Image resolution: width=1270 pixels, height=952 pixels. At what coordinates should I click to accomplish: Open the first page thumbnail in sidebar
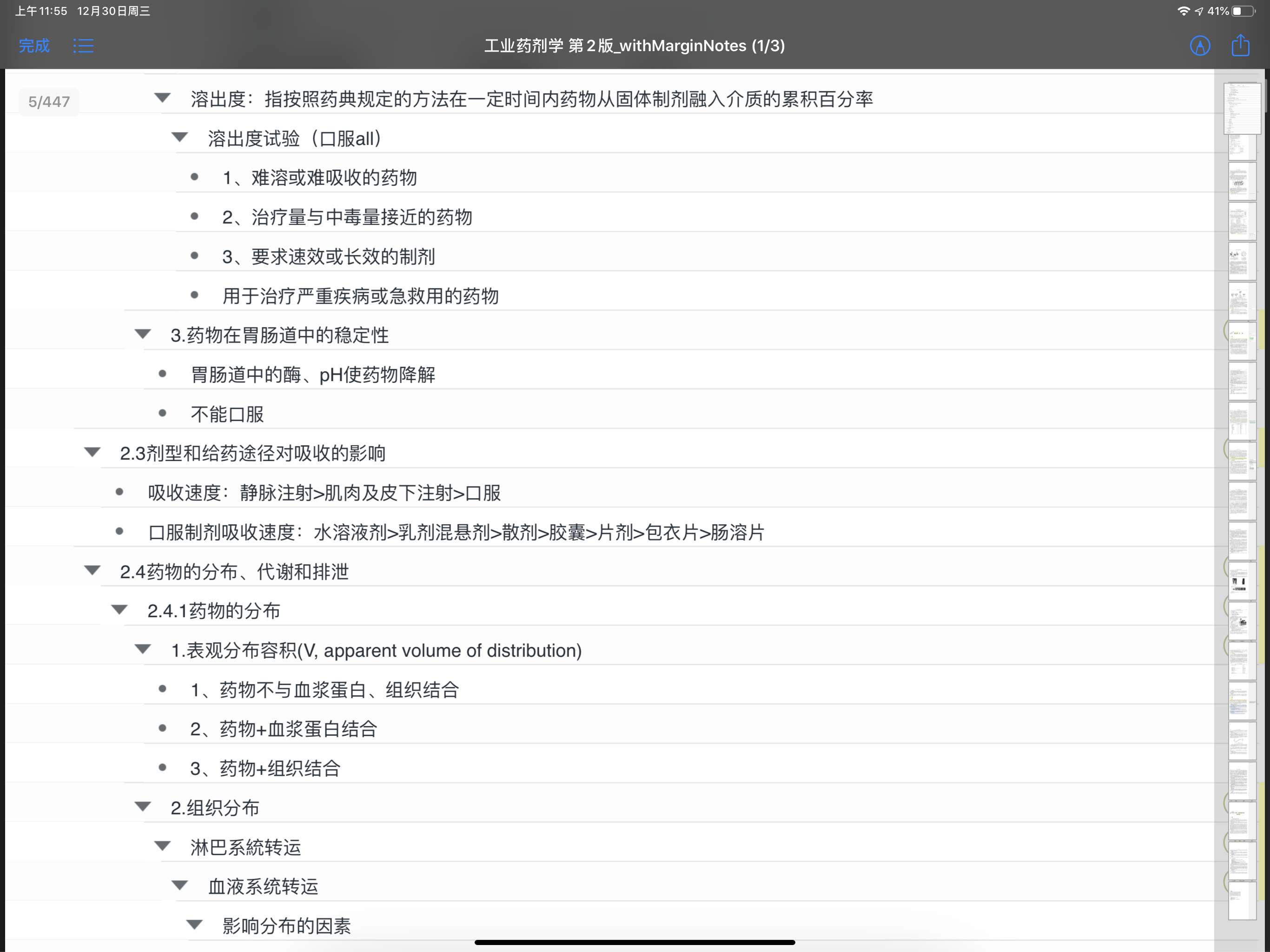[x=1242, y=108]
